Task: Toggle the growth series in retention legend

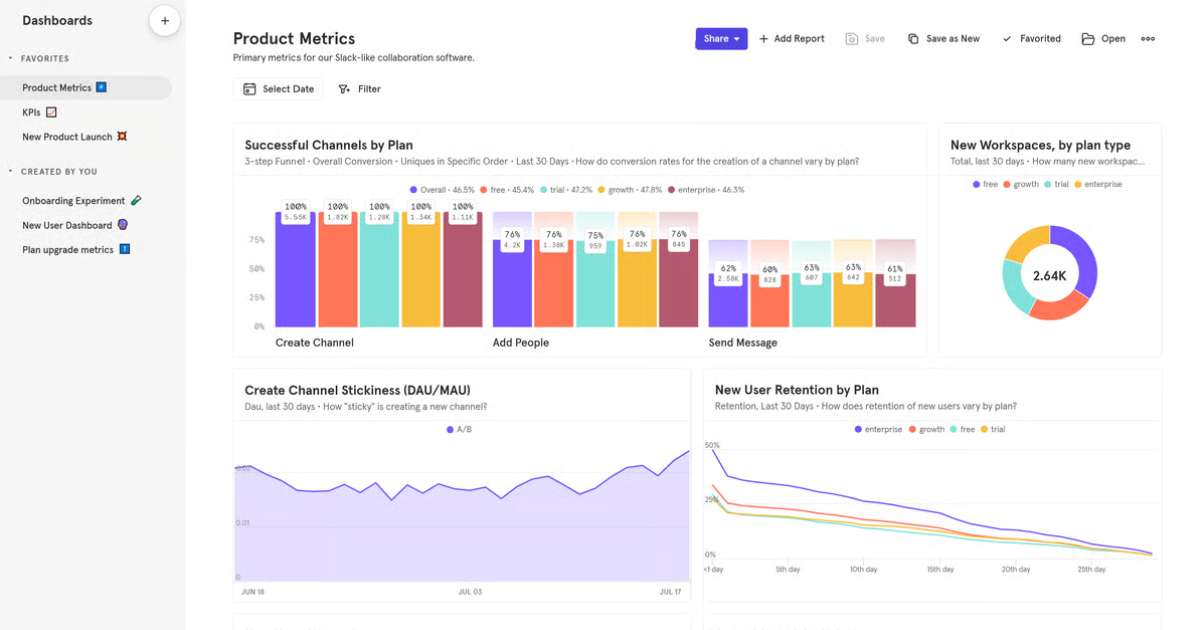Action: tap(925, 429)
